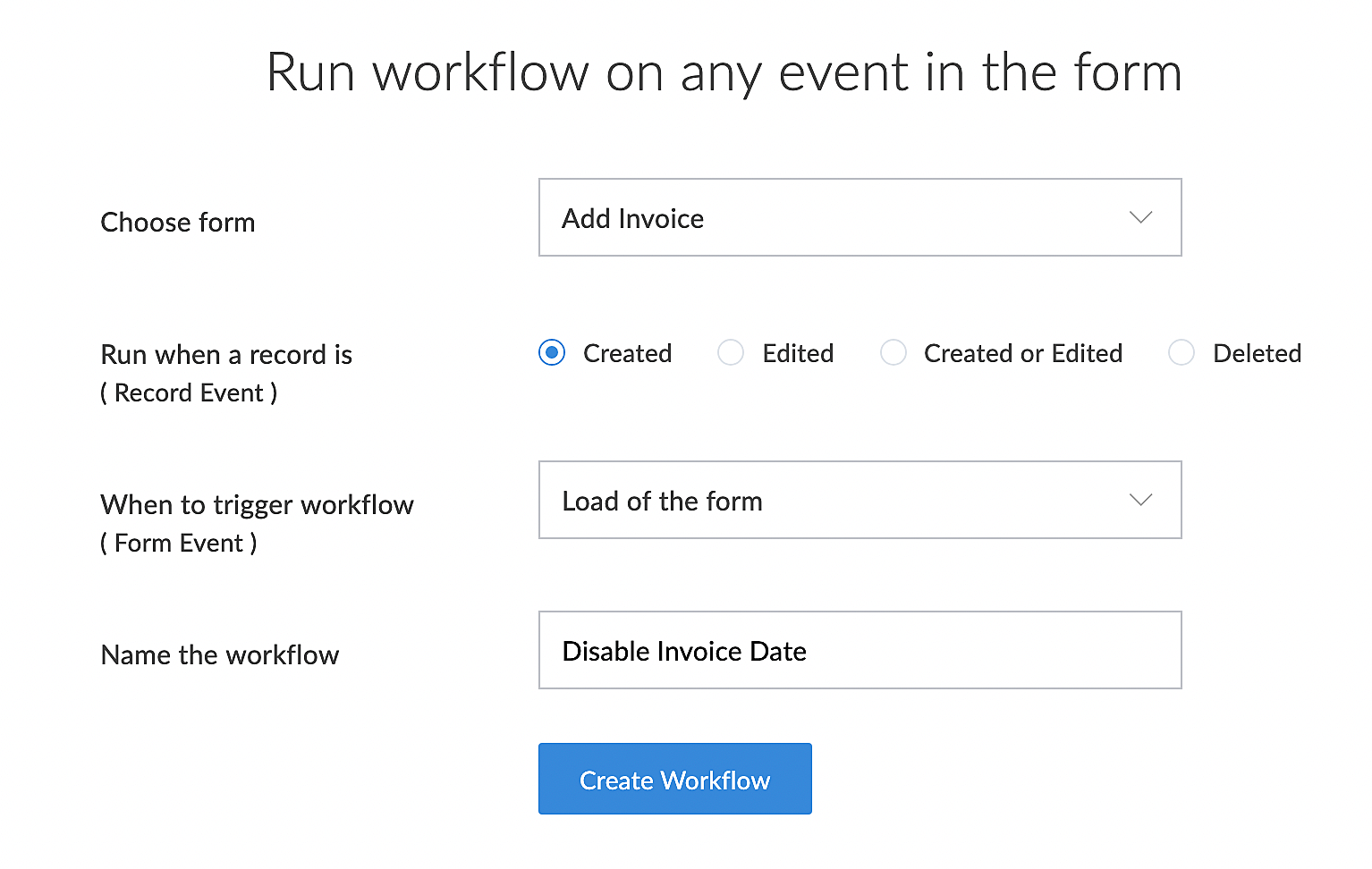Select the Deleted radio button
The image size is (1372, 869).
(x=1181, y=353)
